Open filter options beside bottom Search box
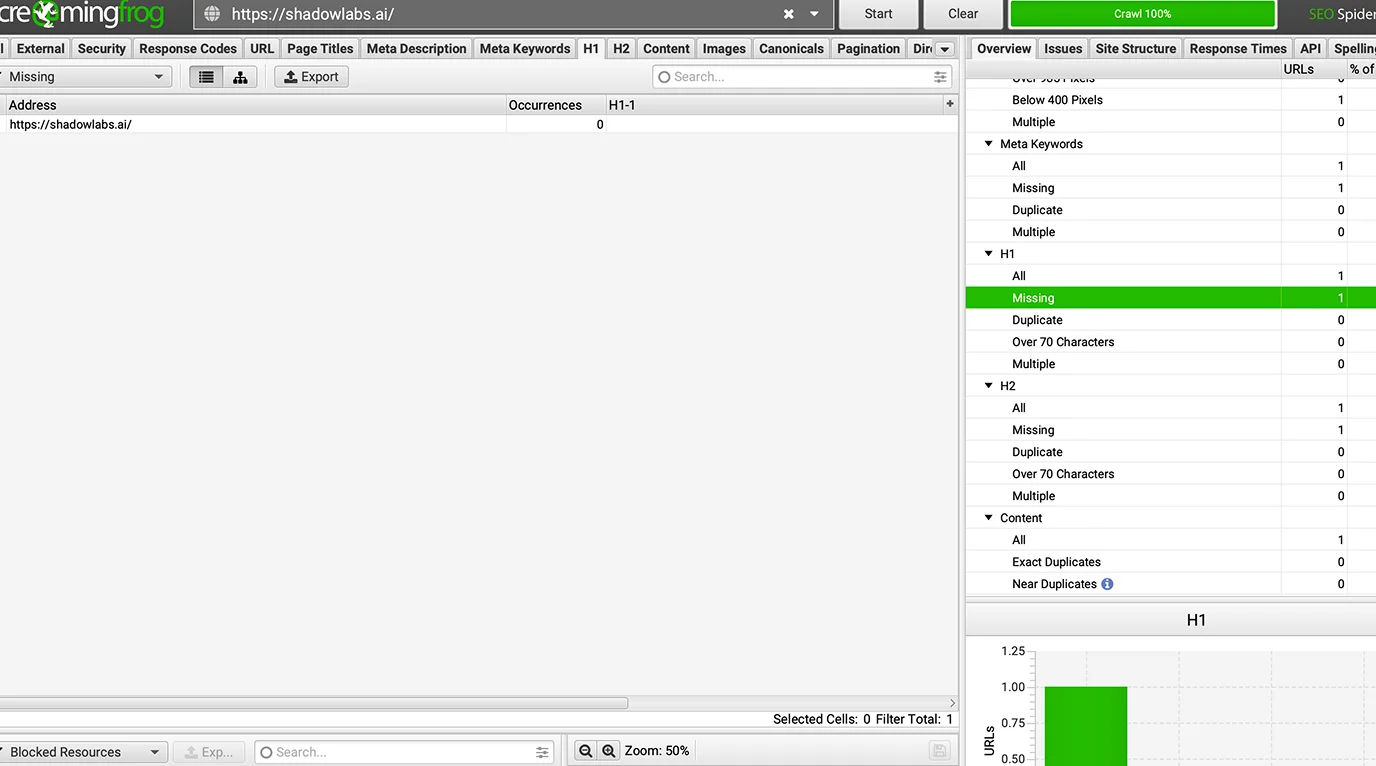The width and height of the screenshot is (1376, 766). click(x=542, y=752)
